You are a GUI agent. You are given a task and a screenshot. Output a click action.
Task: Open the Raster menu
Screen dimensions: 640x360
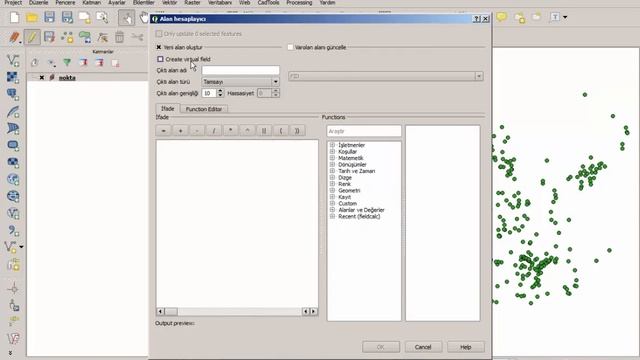(x=192, y=2)
